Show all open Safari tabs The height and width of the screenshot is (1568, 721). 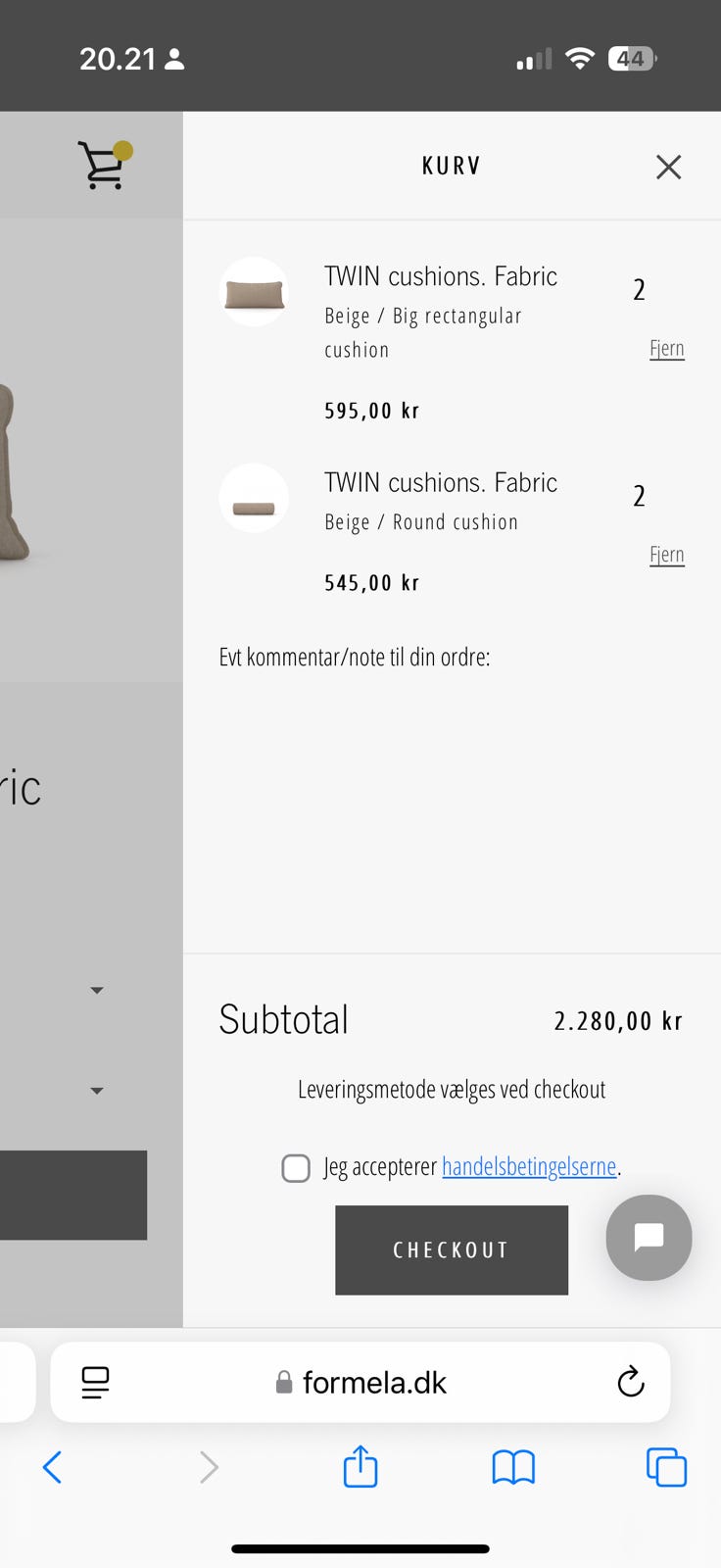pyautogui.click(x=666, y=1467)
